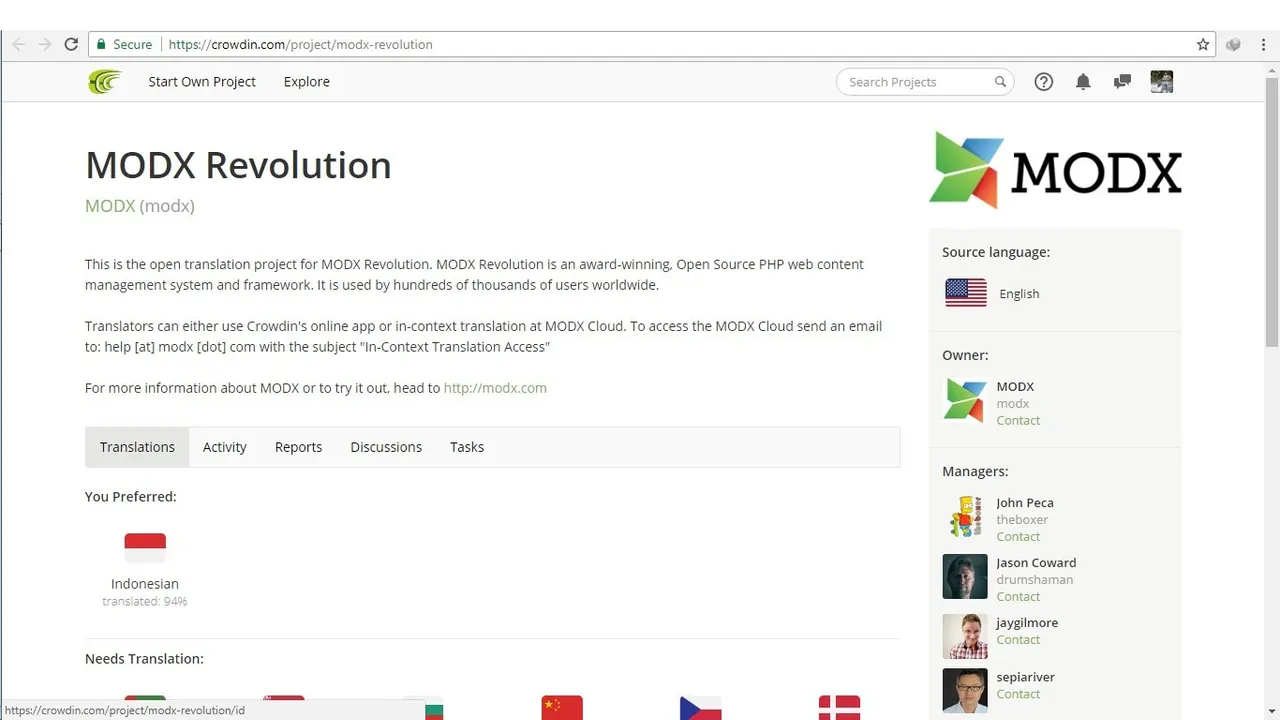Screen dimensions: 1280x720
Task: Open the Tasks tab
Action: point(467,447)
